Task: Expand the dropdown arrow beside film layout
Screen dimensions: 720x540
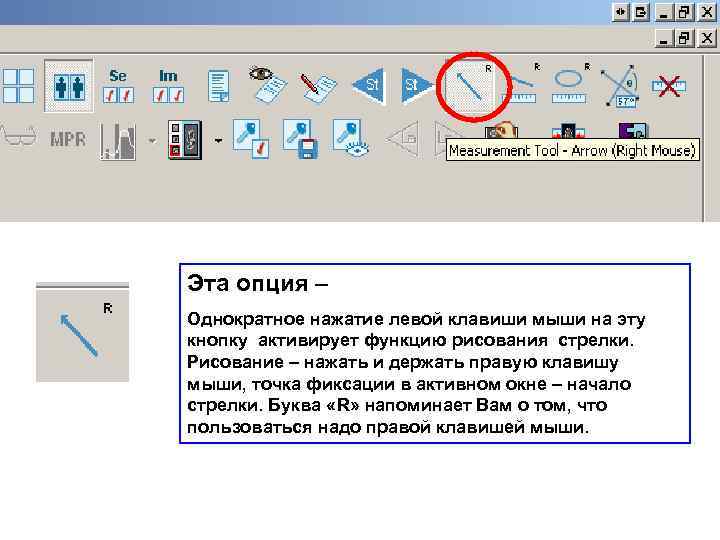Action: tap(219, 141)
